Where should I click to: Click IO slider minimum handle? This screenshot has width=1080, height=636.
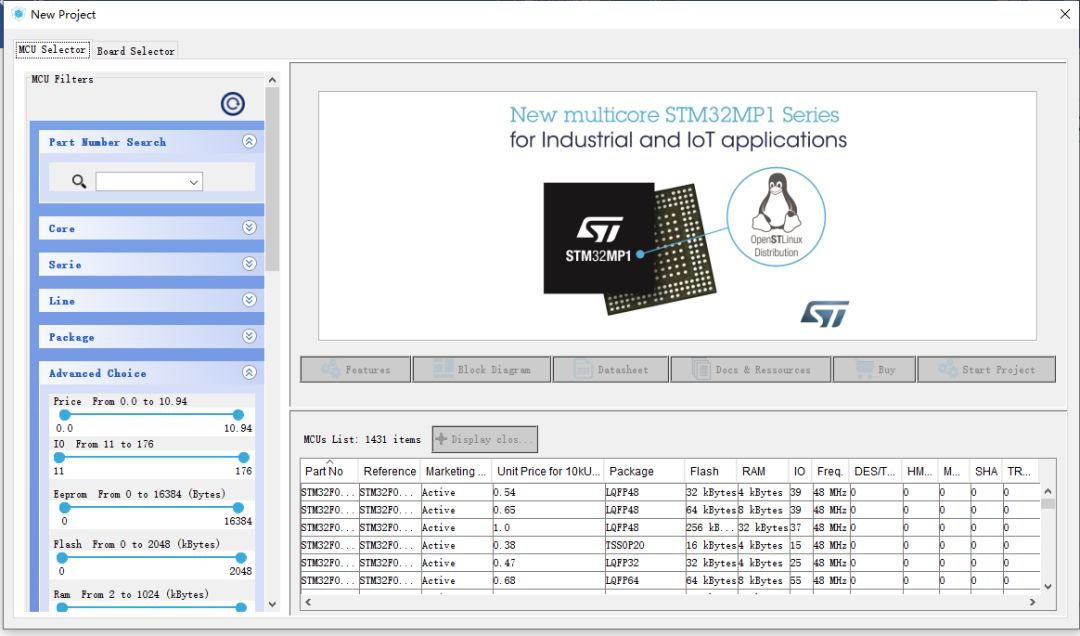59,458
